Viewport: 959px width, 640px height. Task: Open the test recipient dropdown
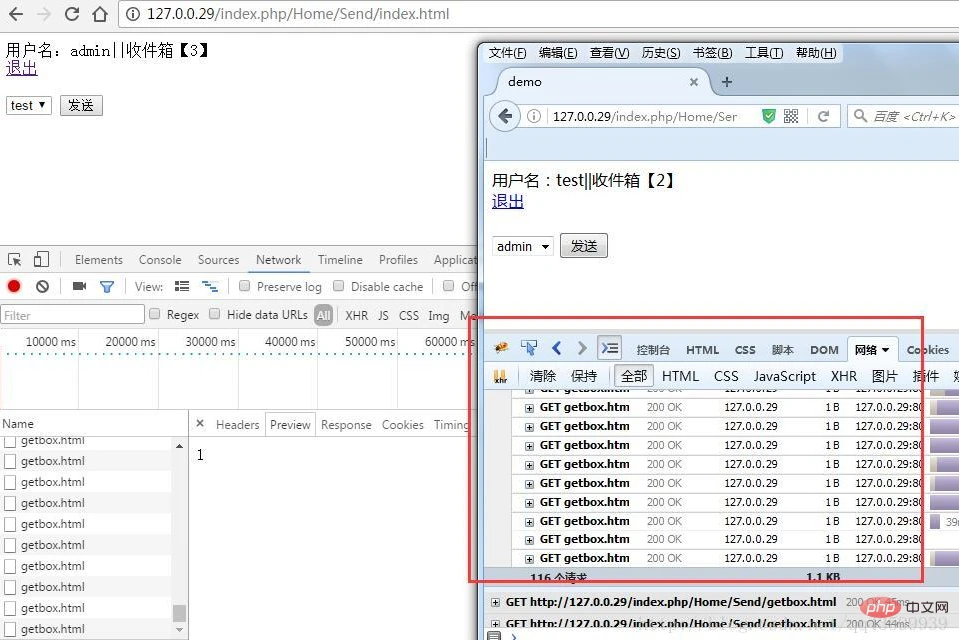coord(28,105)
